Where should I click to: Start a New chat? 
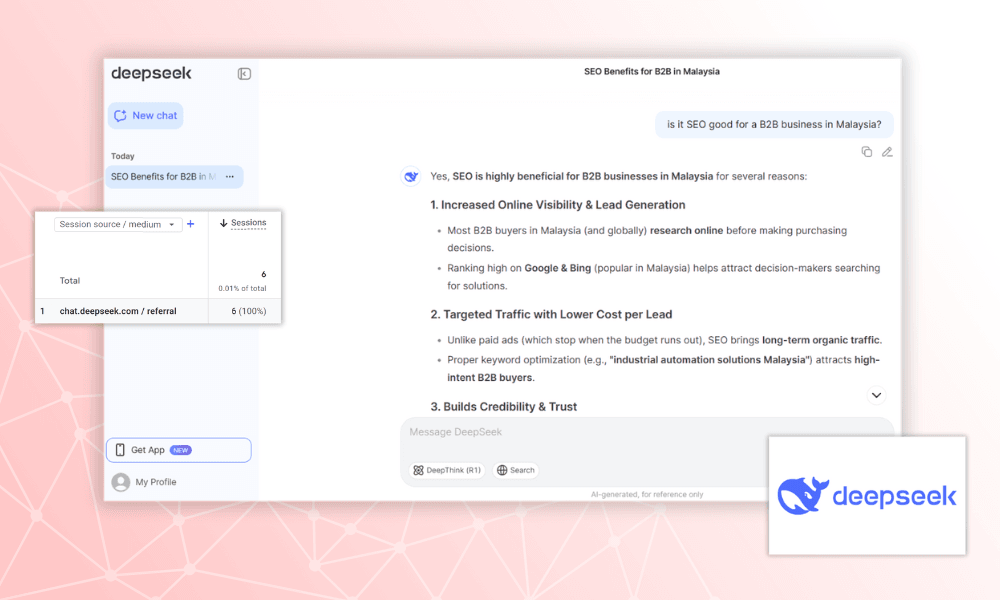point(146,116)
